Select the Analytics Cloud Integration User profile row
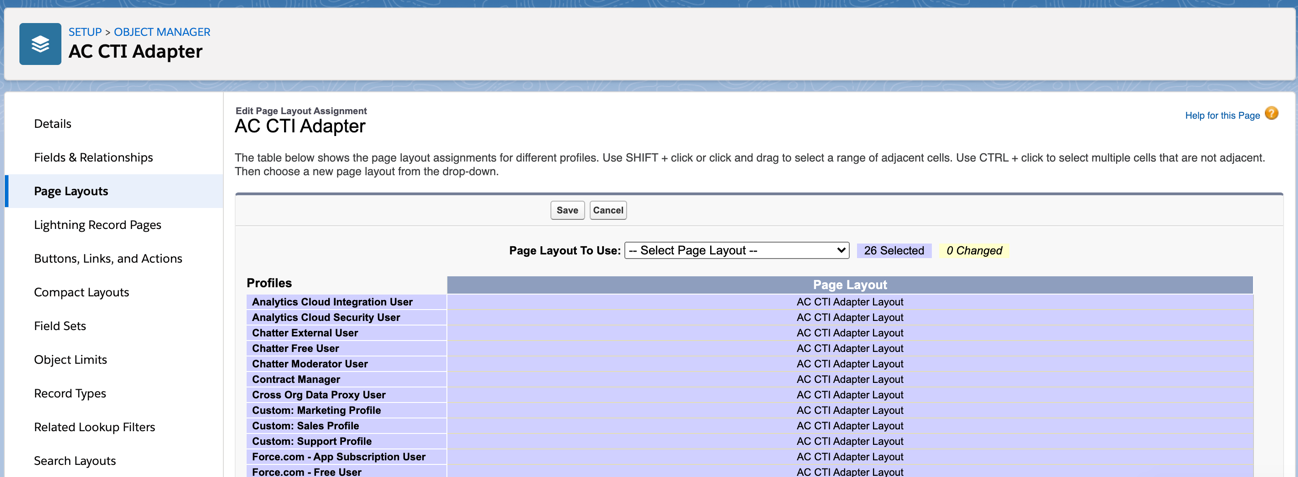The width and height of the screenshot is (1298, 477). coord(346,302)
